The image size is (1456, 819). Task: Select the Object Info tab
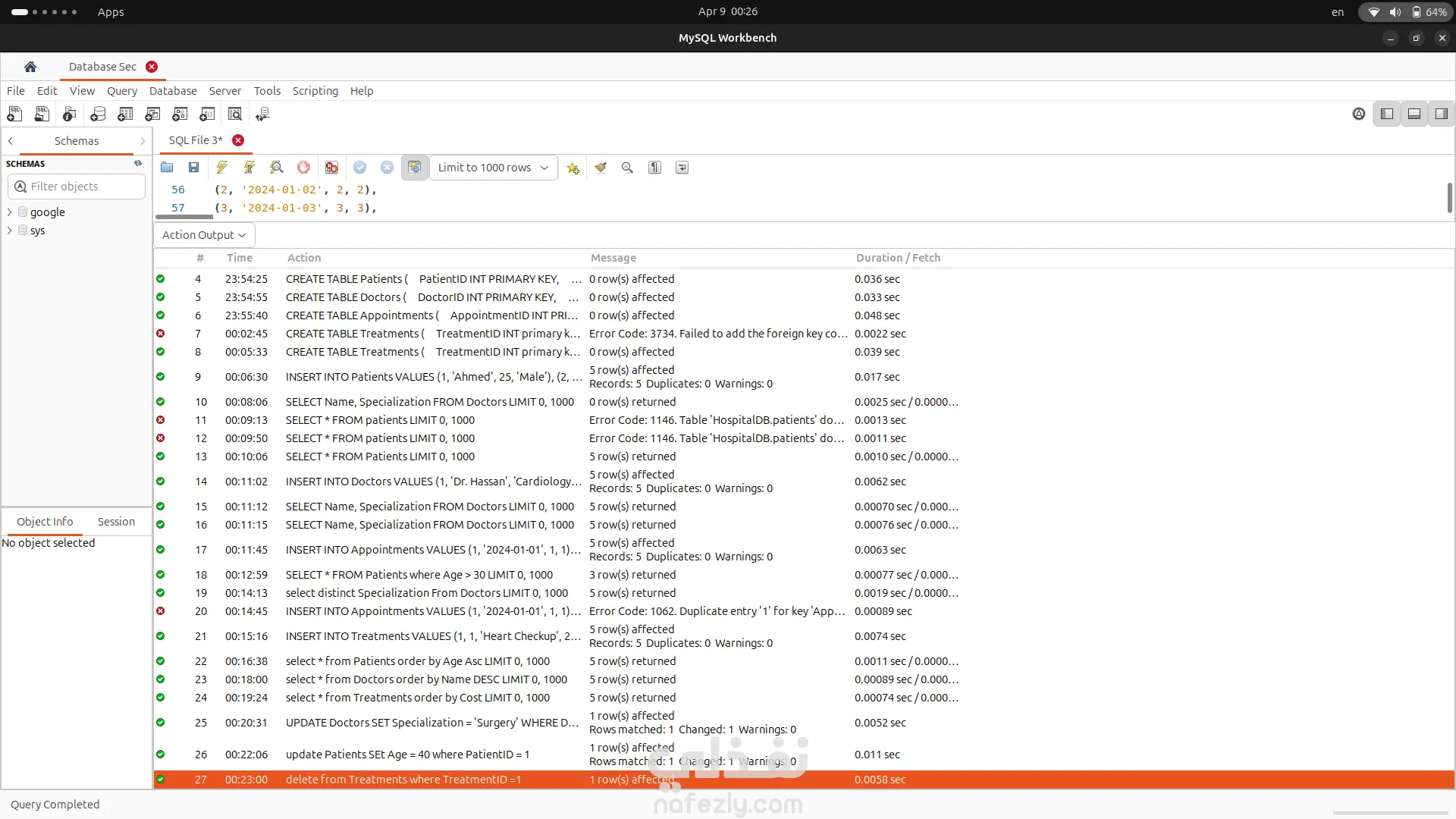(45, 522)
